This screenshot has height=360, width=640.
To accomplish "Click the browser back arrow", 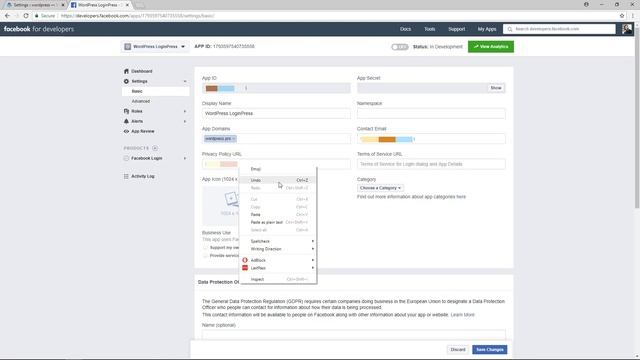I will [7, 16].
